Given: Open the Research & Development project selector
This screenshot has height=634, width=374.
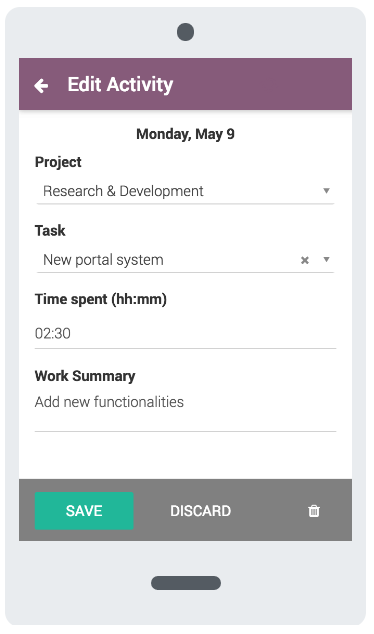Looking at the screenshot, I should 185,191.
